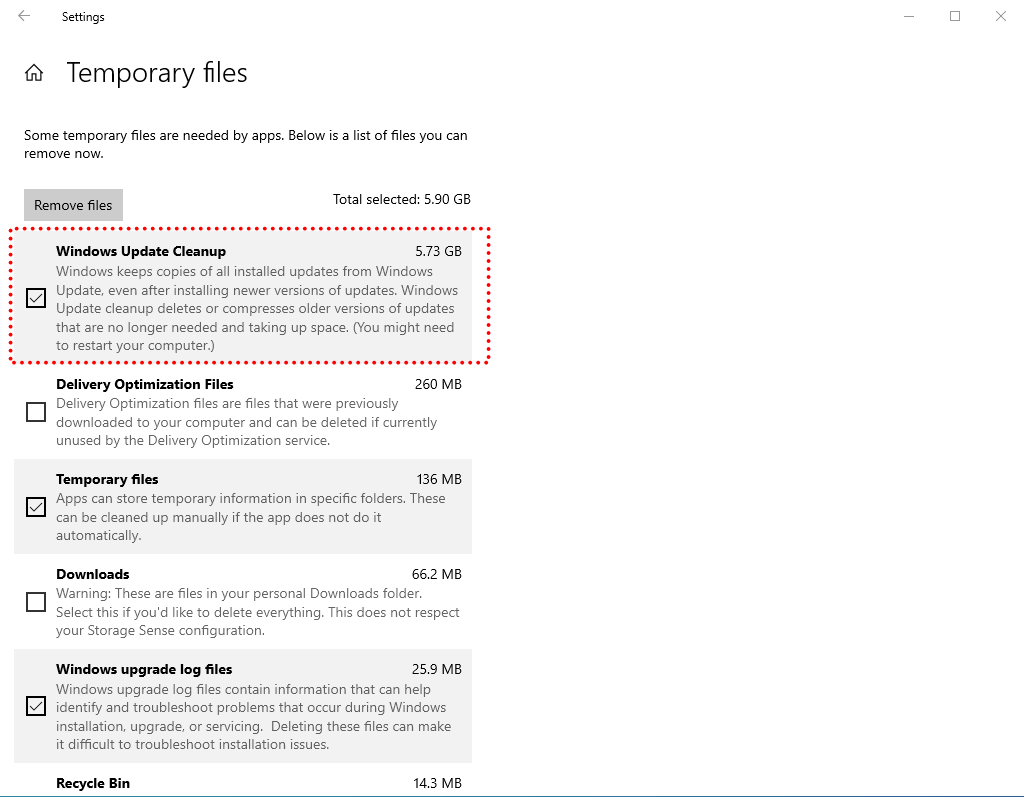Click the Settings window title text
The image size is (1024, 797).
point(83,17)
